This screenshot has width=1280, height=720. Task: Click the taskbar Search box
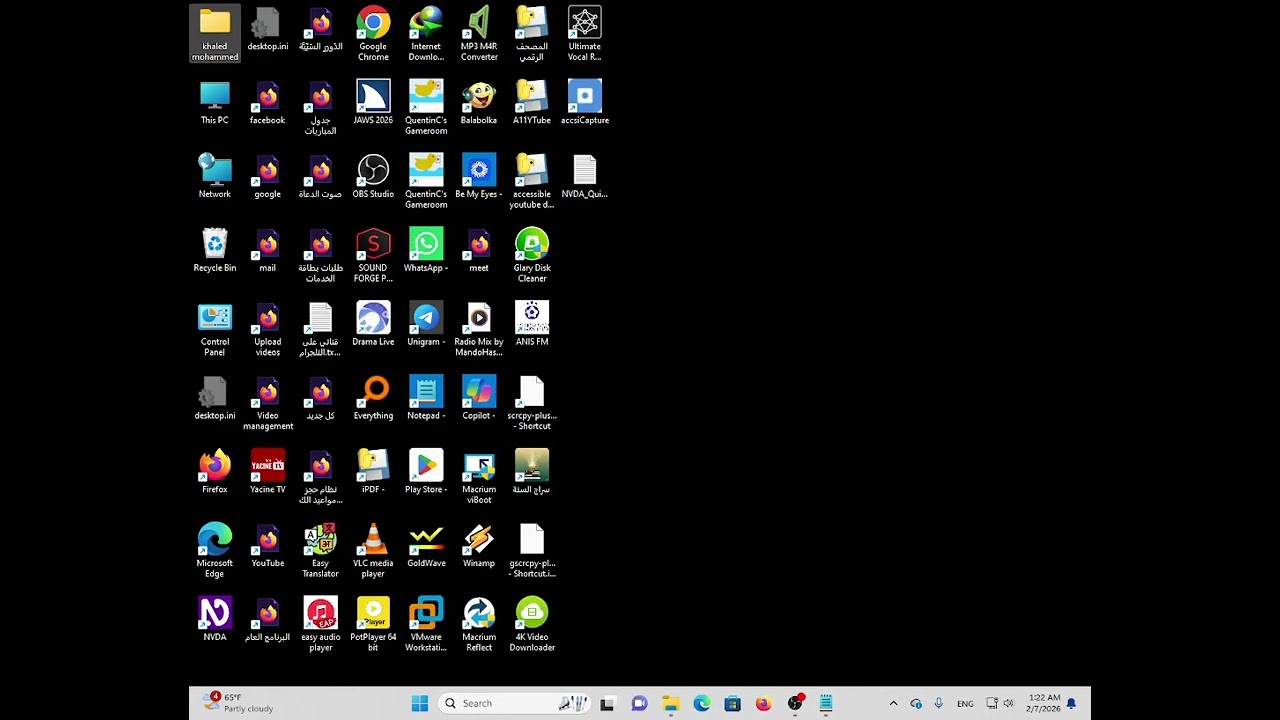[x=515, y=703]
